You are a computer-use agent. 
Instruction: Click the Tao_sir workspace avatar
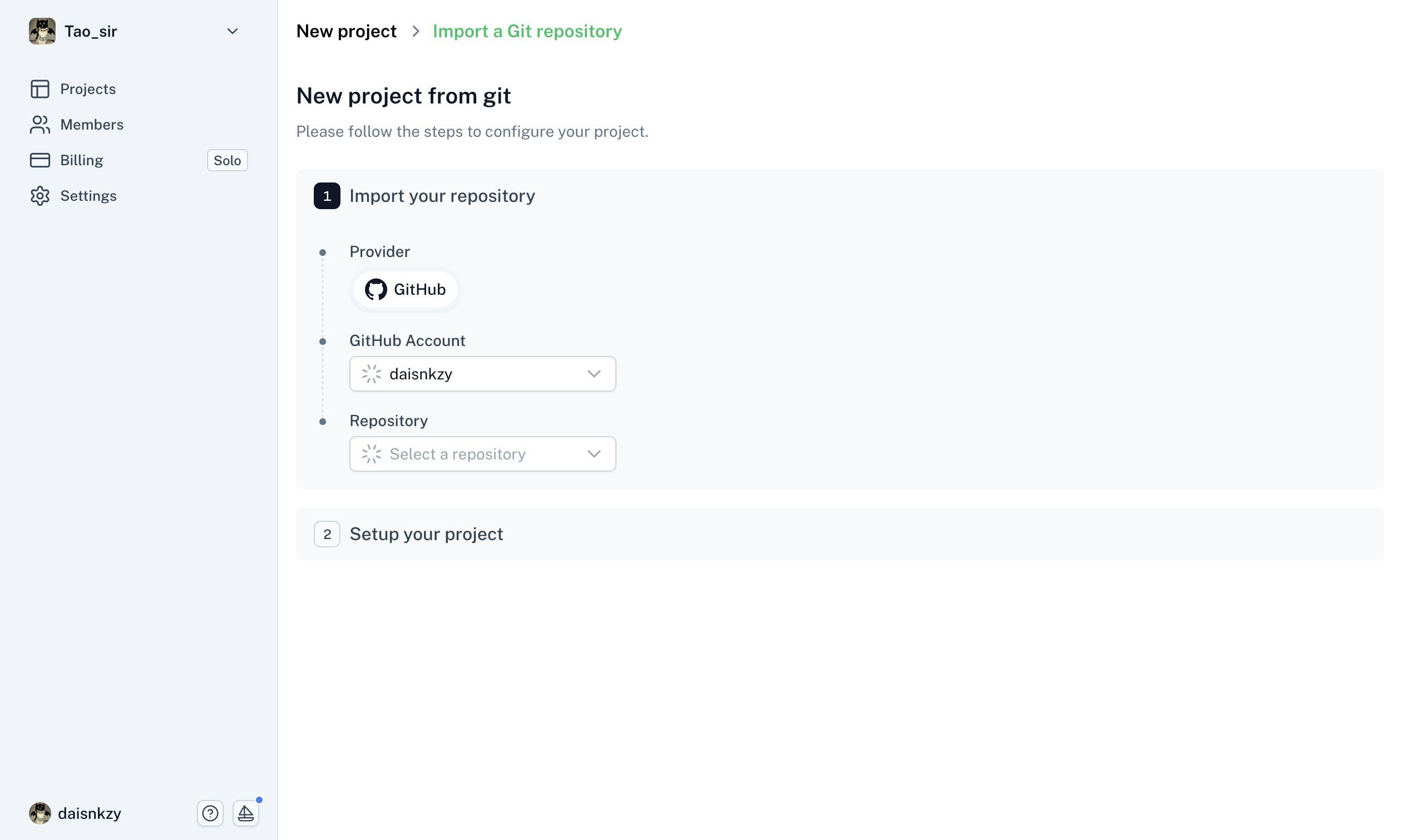click(42, 31)
